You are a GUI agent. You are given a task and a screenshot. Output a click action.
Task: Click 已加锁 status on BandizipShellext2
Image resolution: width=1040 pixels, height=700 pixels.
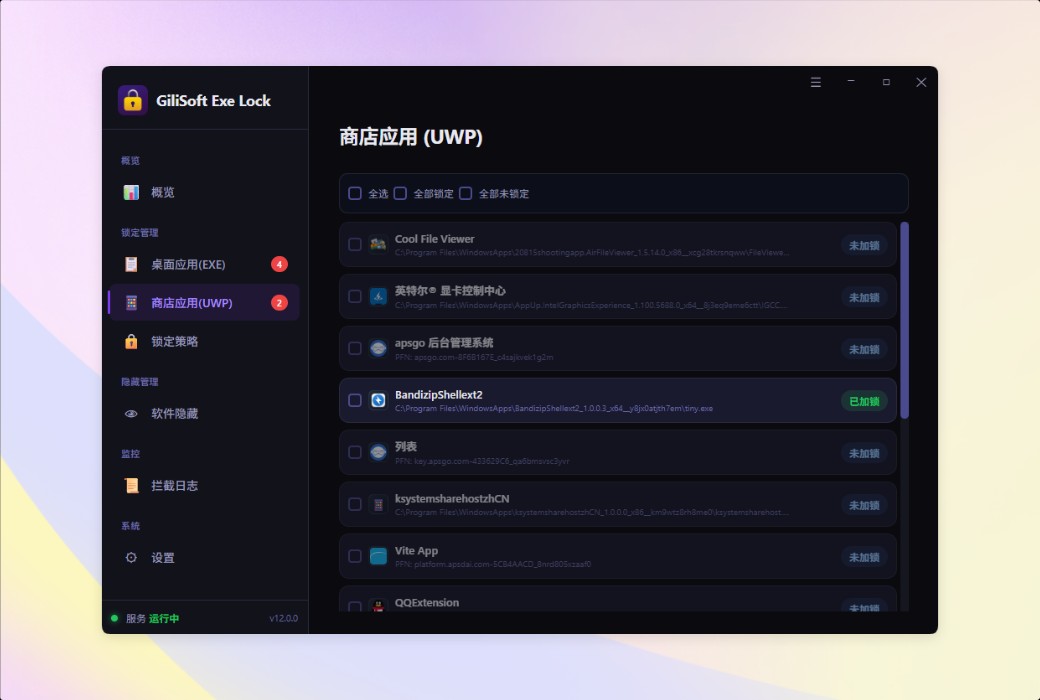pyautogui.click(x=864, y=401)
